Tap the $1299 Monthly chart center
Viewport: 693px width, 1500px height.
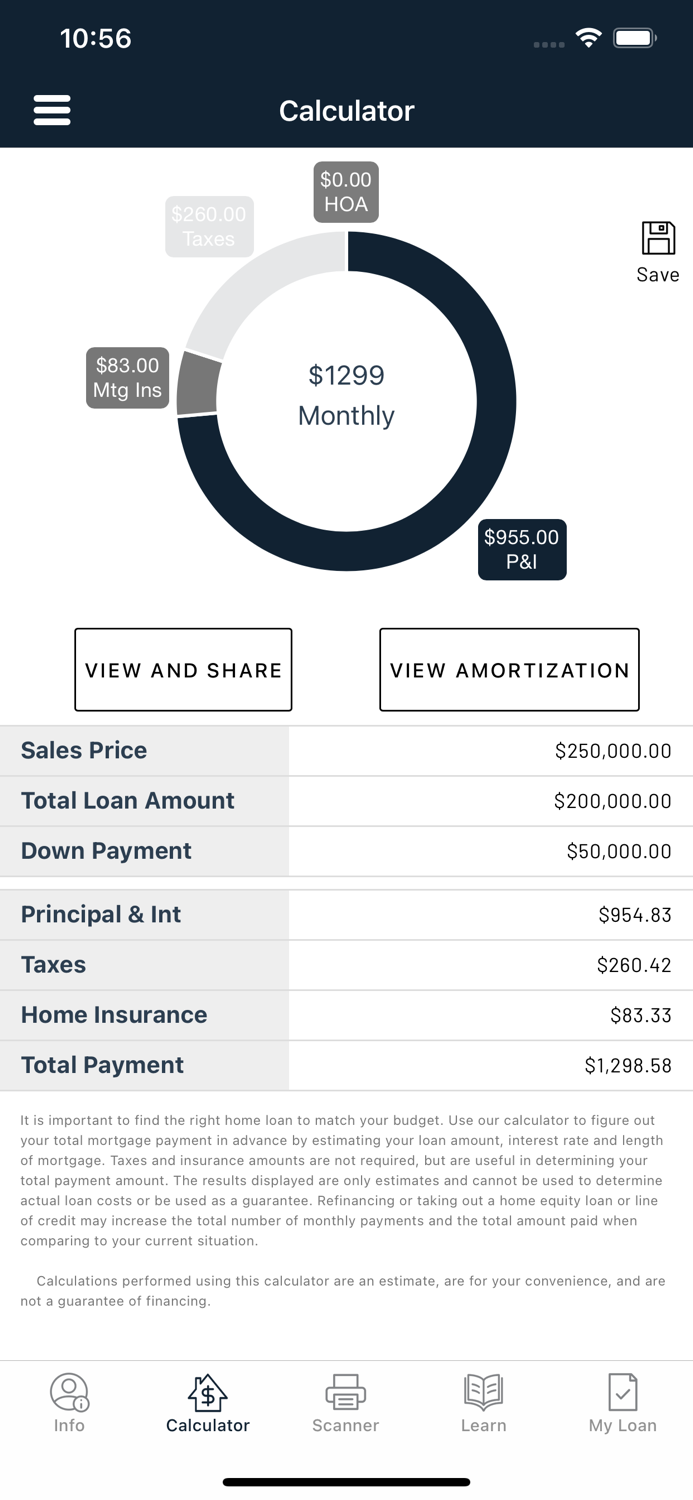point(345,395)
